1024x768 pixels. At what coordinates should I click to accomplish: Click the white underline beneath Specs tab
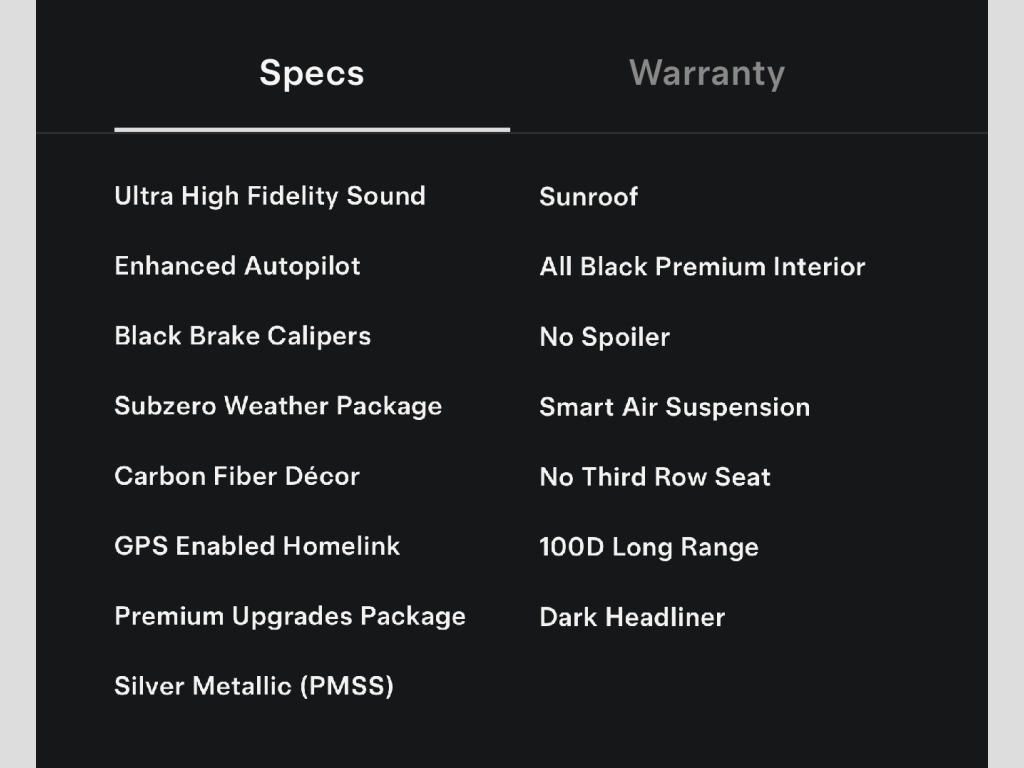(x=311, y=129)
